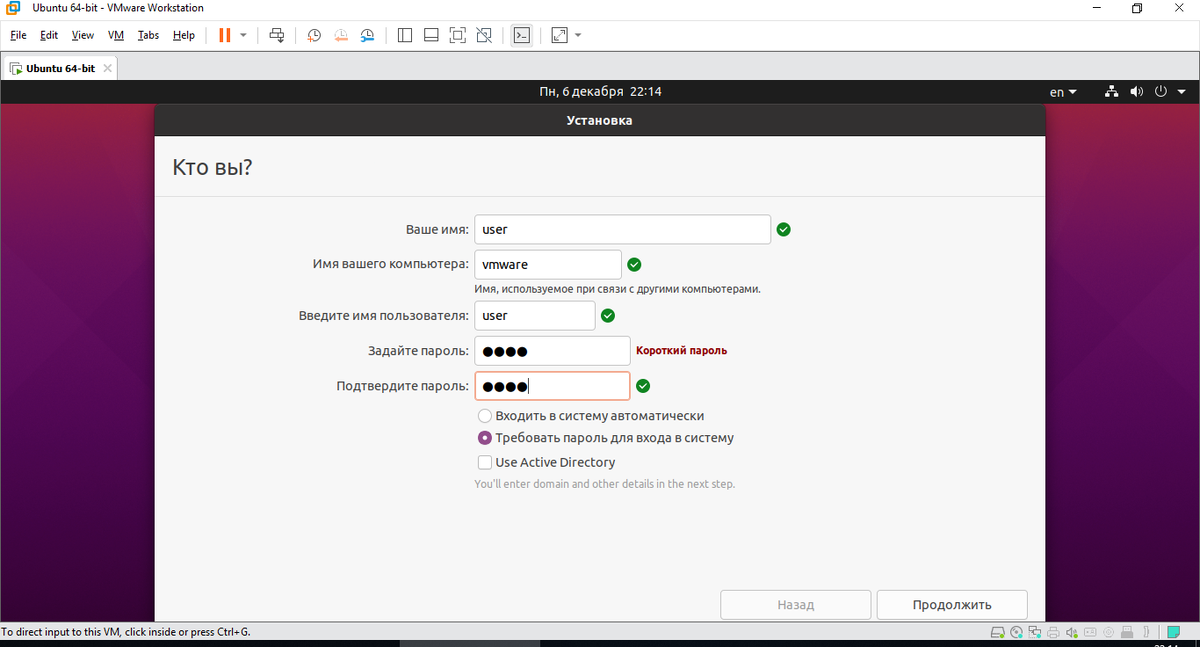
Task: Select 'Требовать пароль для входа' radio button
Action: tap(485, 438)
